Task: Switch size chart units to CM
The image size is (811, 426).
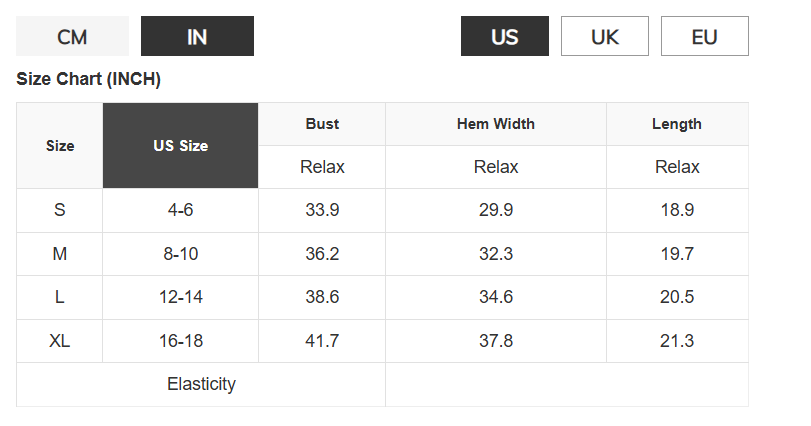Action: click(72, 36)
